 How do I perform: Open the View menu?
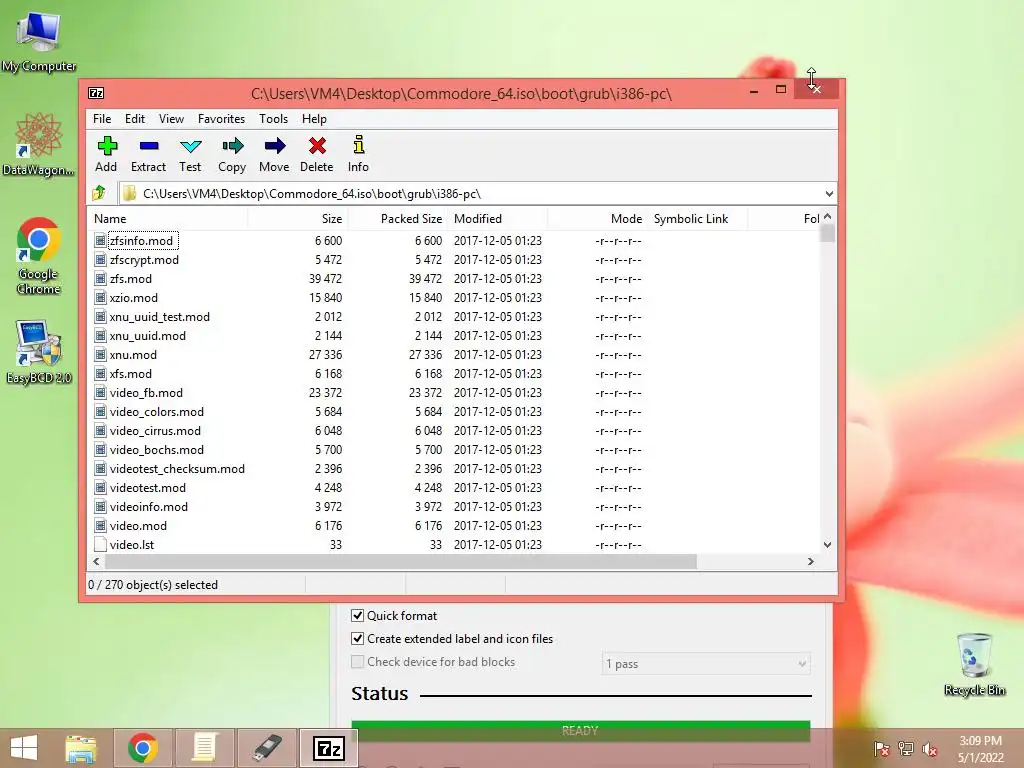click(171, 119)
